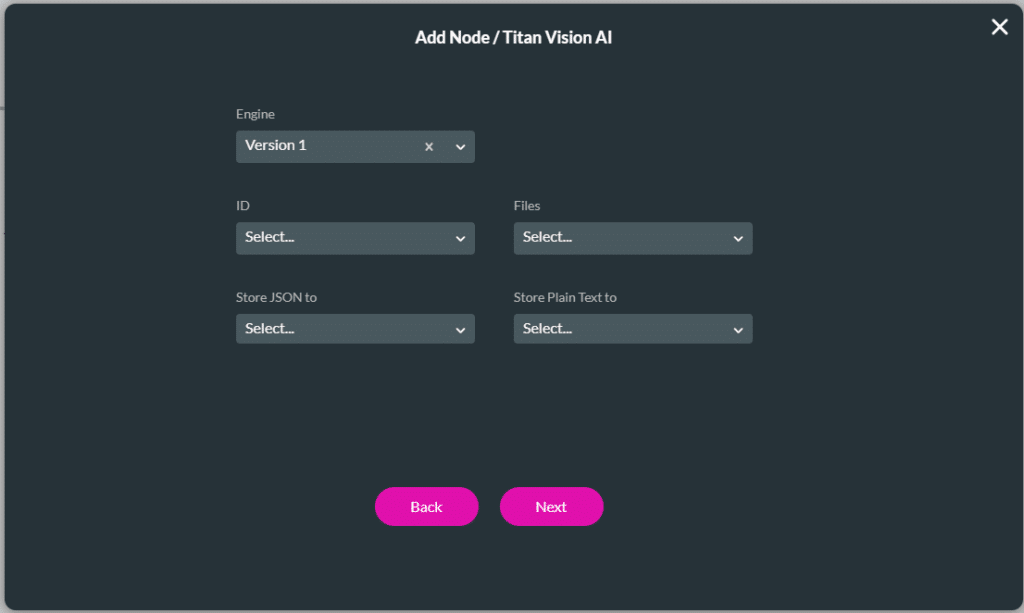The image size is (1024, 613).
Task: Click the Back button
Action: pyautogui.click(x=426, y=506)
